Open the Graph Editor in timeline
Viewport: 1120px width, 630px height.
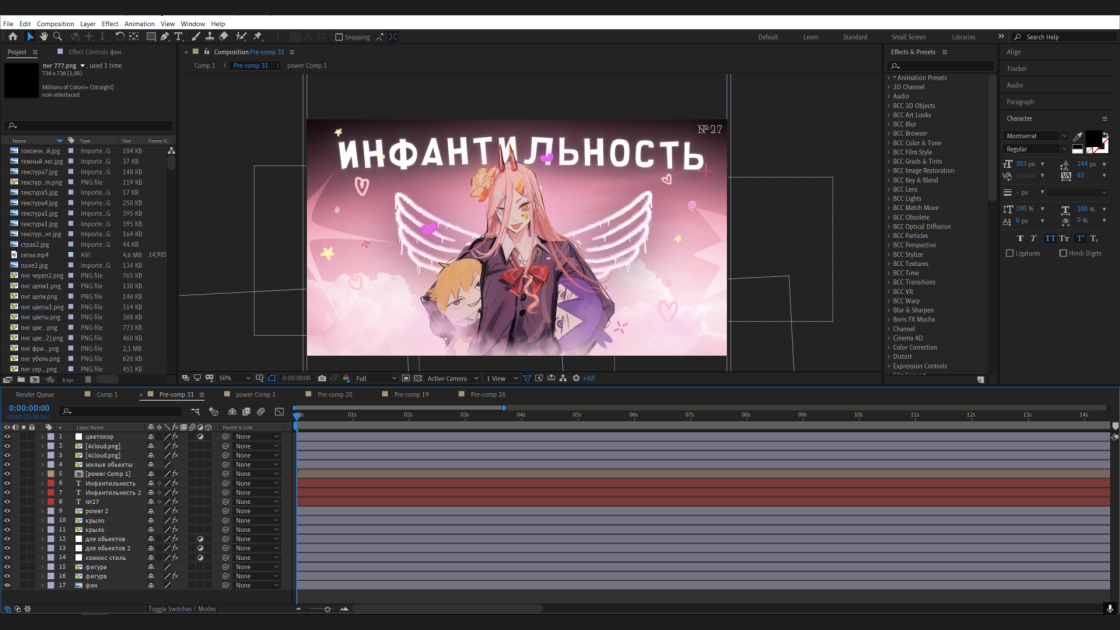pyautogui.click(x=279, y=411)
